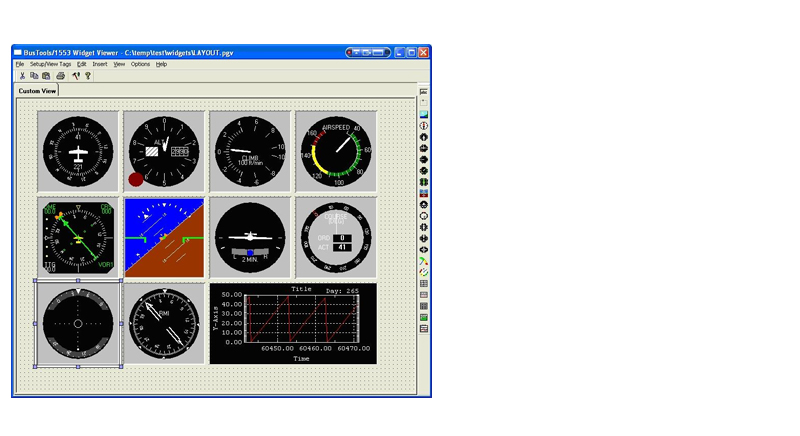This screenshot has width=800, height=436.
Task: Select the colored arc gauge widget tool
Action: tap(423, 261)
